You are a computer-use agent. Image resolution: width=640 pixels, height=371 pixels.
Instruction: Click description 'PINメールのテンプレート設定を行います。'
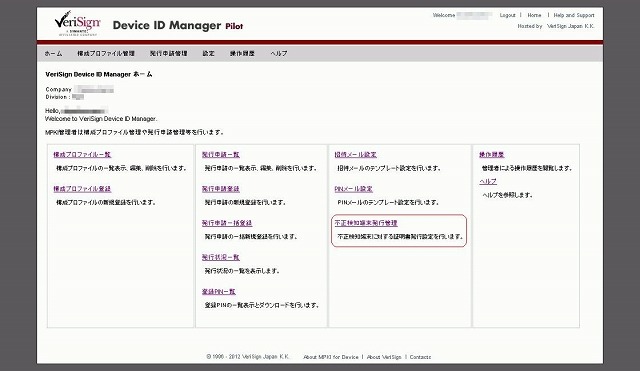(388, 202)
